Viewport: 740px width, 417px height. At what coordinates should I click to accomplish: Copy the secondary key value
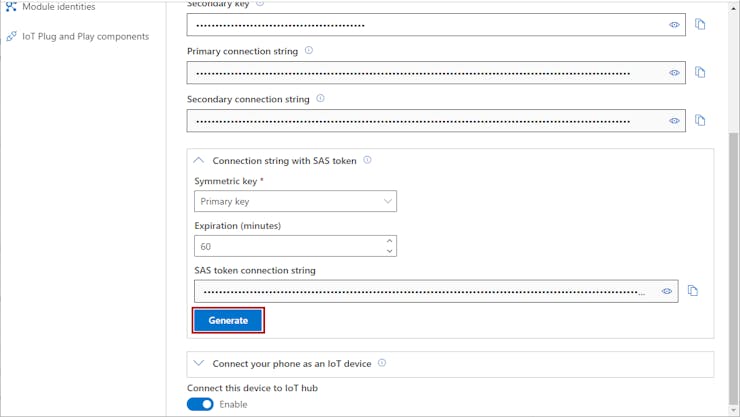click(700, 25)
